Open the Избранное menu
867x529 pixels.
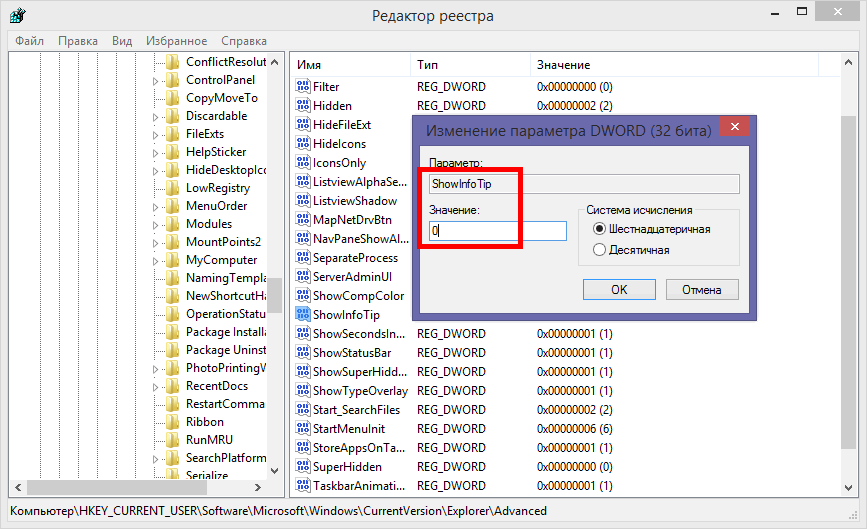[x=176, y=41]
